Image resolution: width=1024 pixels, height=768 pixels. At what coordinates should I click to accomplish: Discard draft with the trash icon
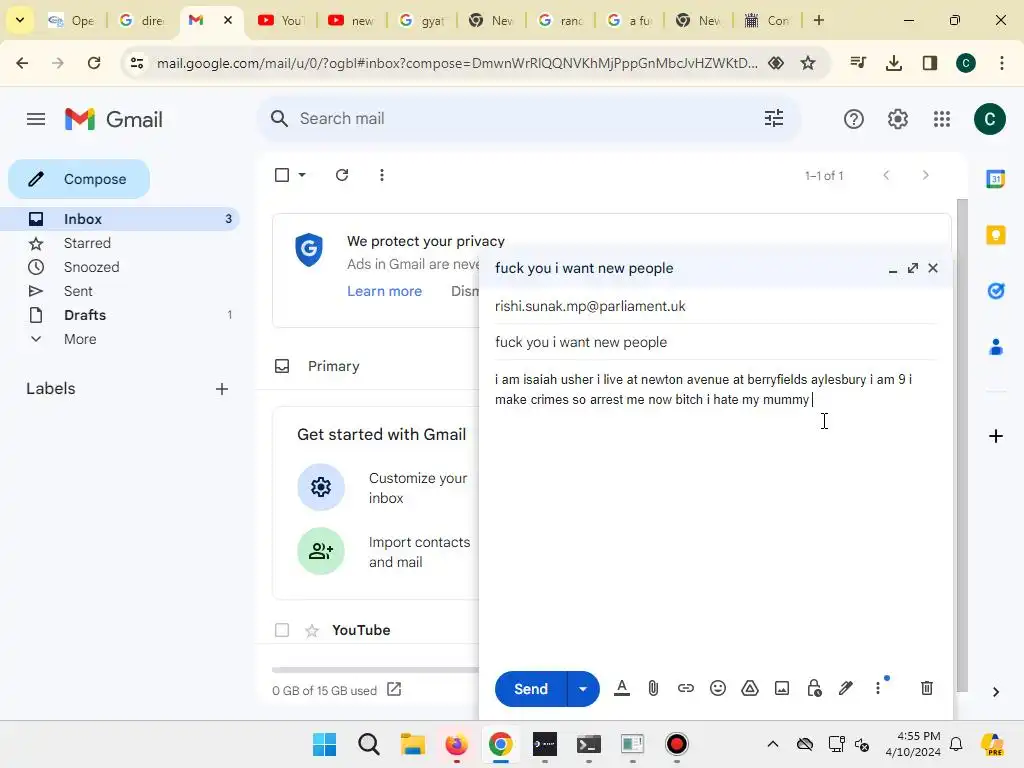tap(927, 688)
